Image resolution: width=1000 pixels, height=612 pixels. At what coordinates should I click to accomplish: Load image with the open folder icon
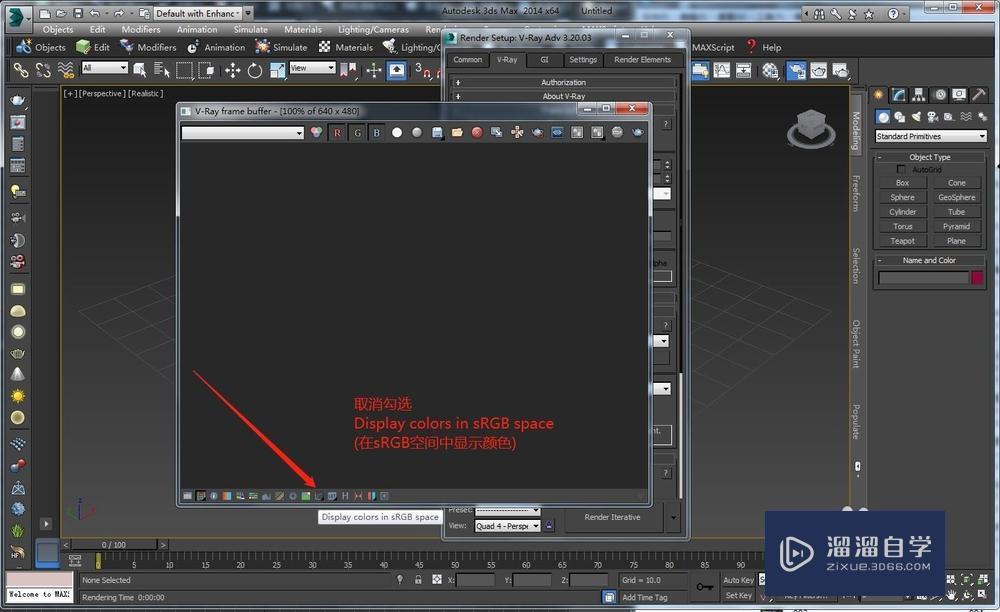[457, 133]
